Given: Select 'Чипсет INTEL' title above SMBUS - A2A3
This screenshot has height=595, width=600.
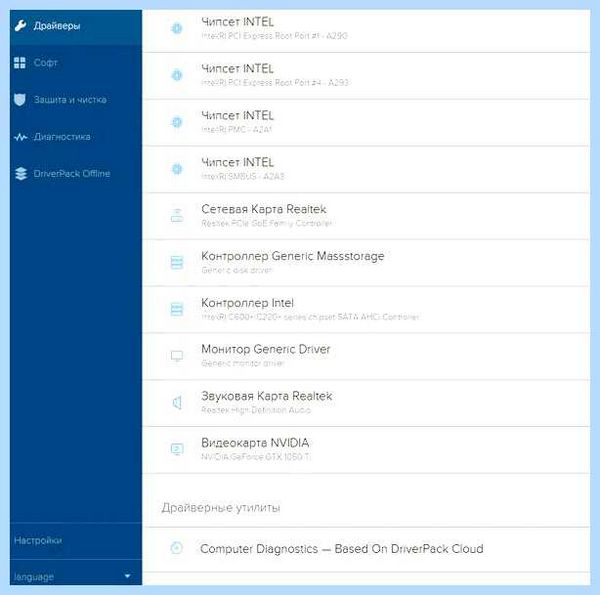Looking at the screenshot, I should [x=237, y=163].
